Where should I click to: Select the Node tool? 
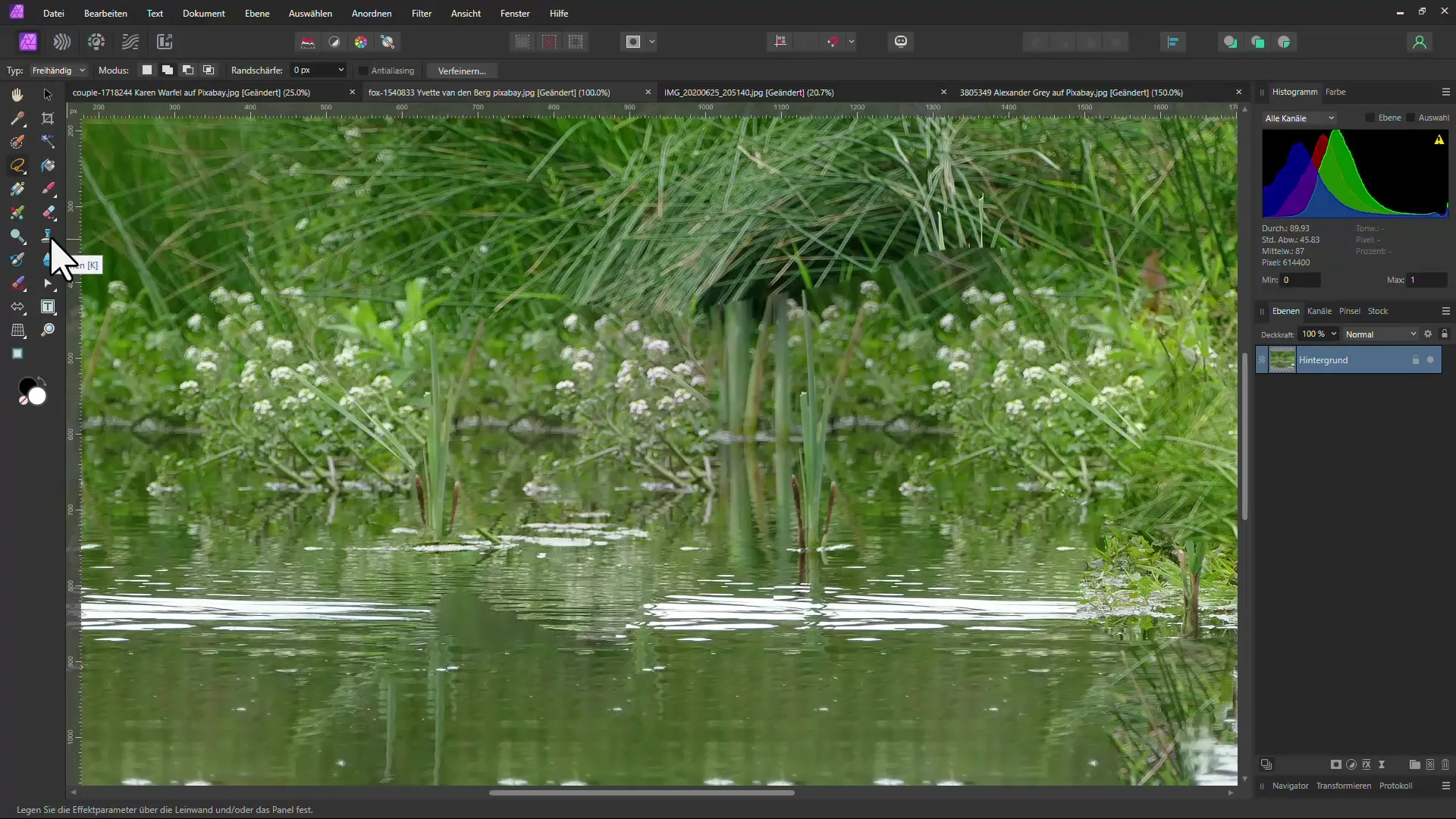click(48, 283)
